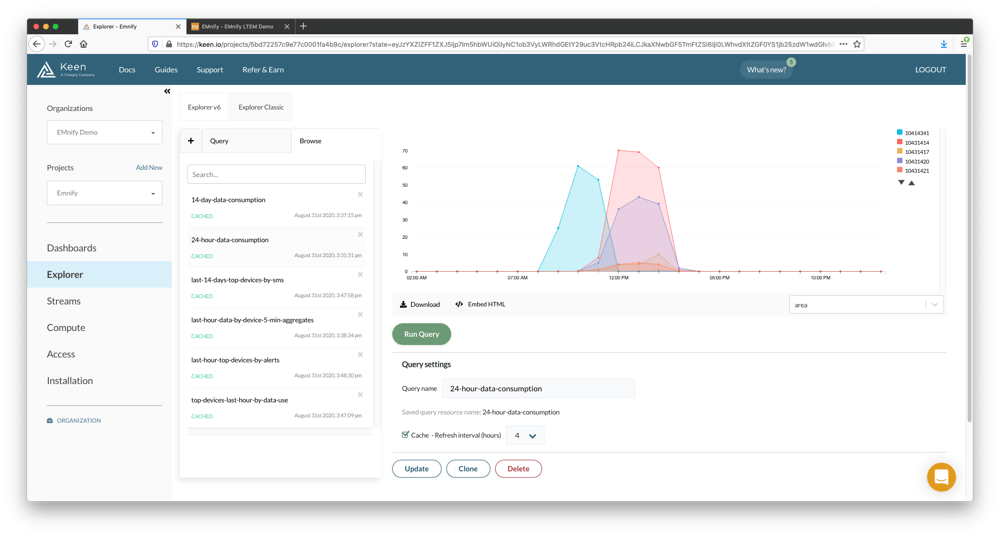
Task: Click the Delete button
Action: click(518, 469)
